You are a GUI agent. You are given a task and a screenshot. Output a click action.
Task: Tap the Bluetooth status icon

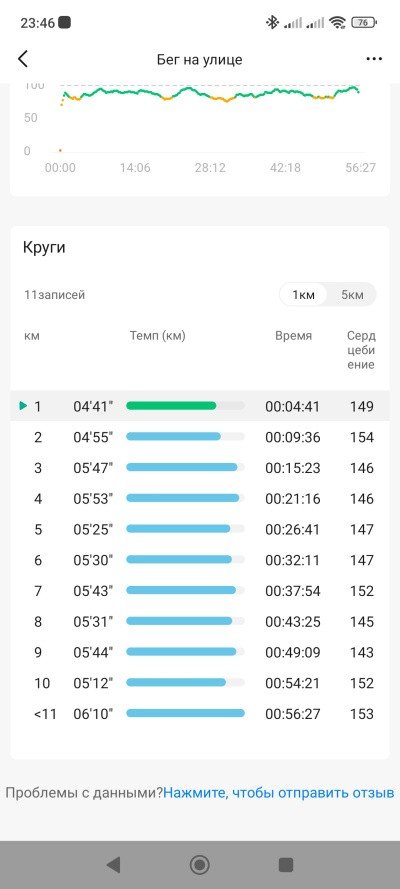pyautogui.click(x=272, y=23)
